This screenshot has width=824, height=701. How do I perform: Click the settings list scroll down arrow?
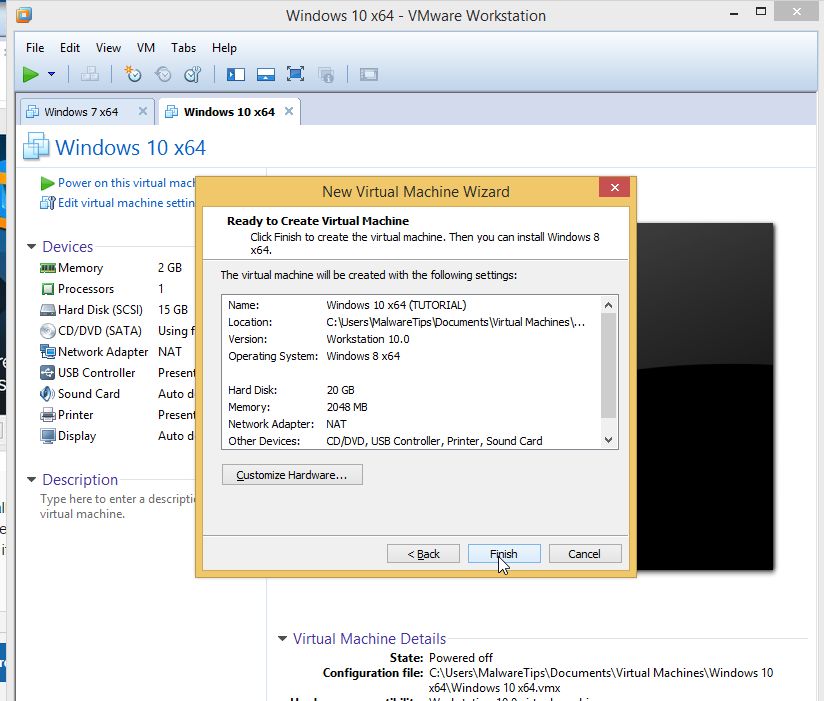pyautogui.click(x=609, y=440)
